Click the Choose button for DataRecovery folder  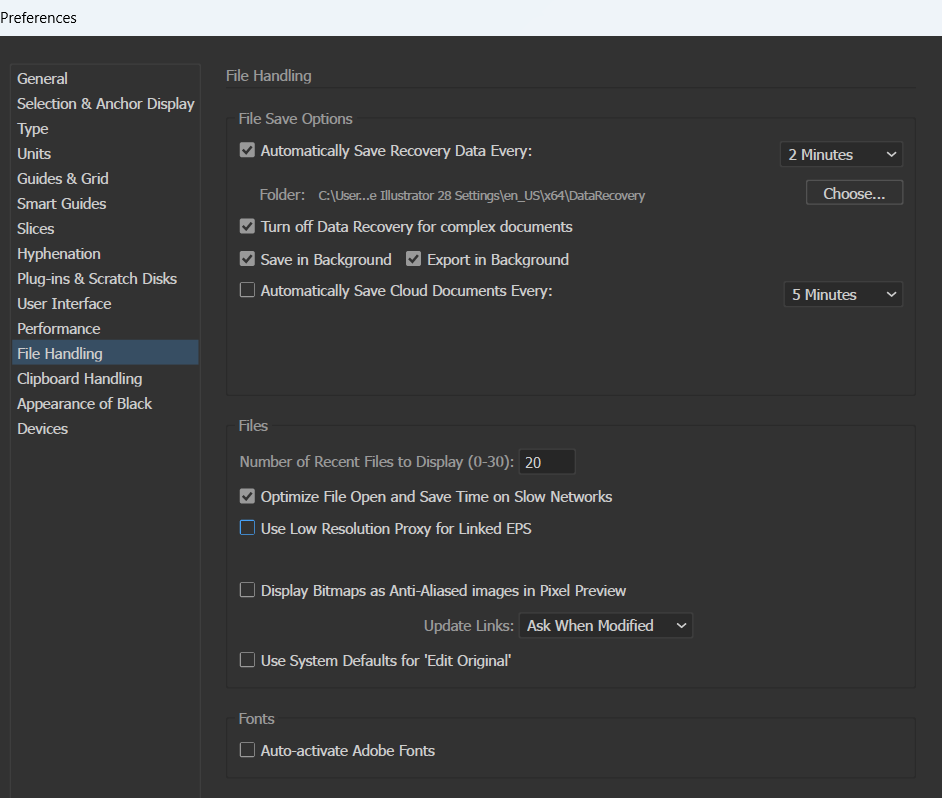[854, 192]
